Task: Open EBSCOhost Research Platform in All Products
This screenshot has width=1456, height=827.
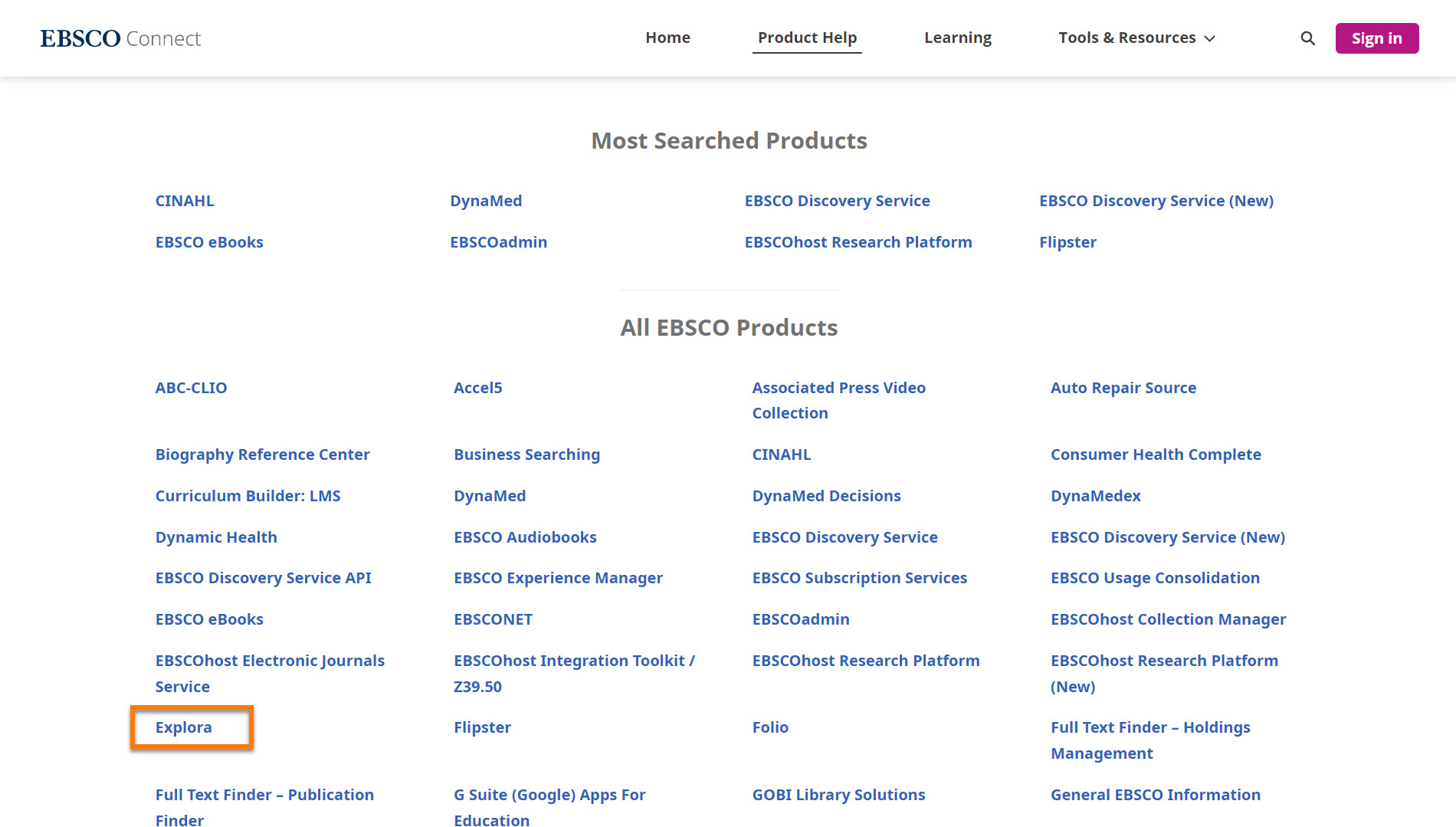Action: (x=865, y=661)
